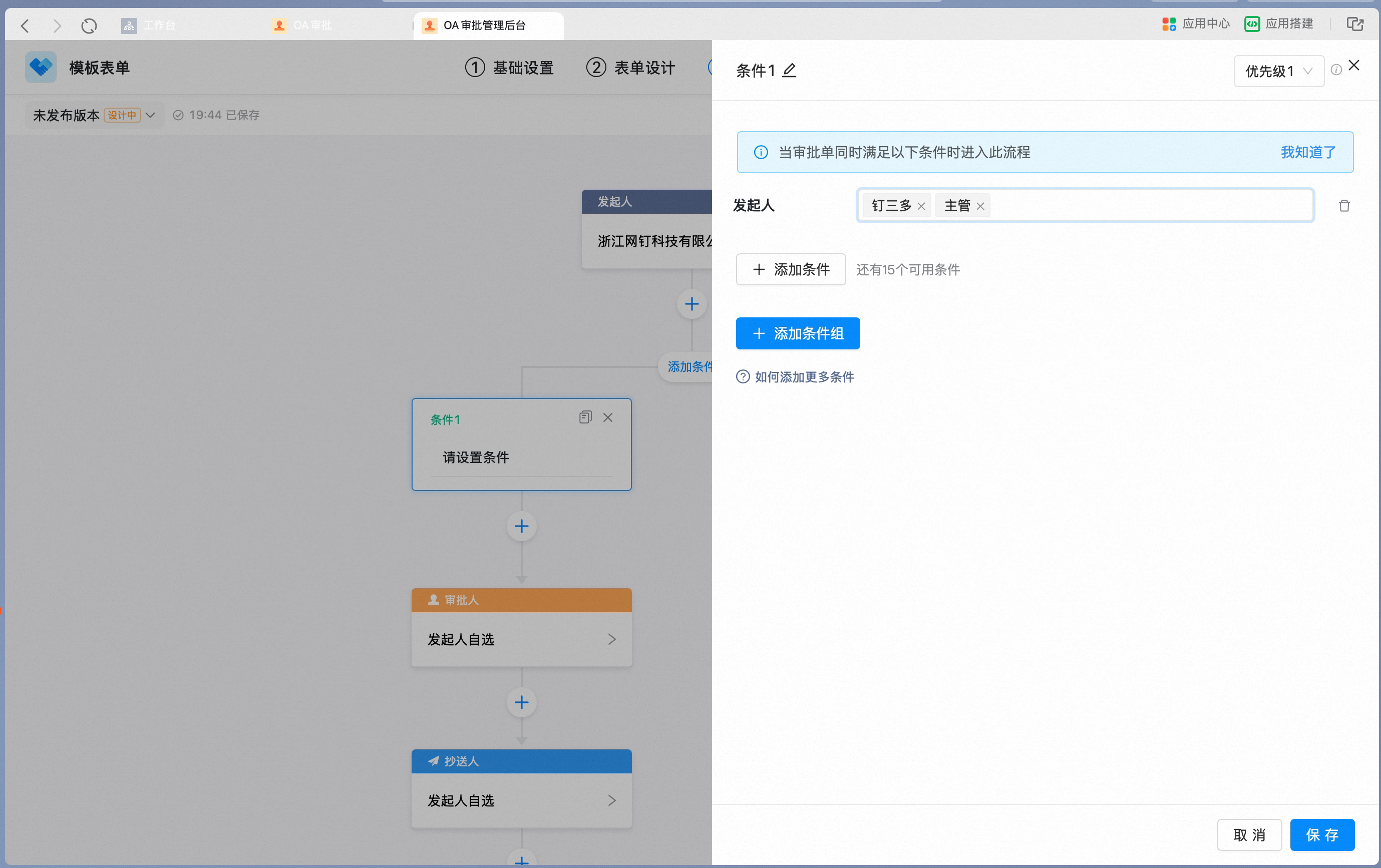This screenshot has height=868, width=1381.
Task: Click the 抄送人 node header
Action: [x=521, y=761]
